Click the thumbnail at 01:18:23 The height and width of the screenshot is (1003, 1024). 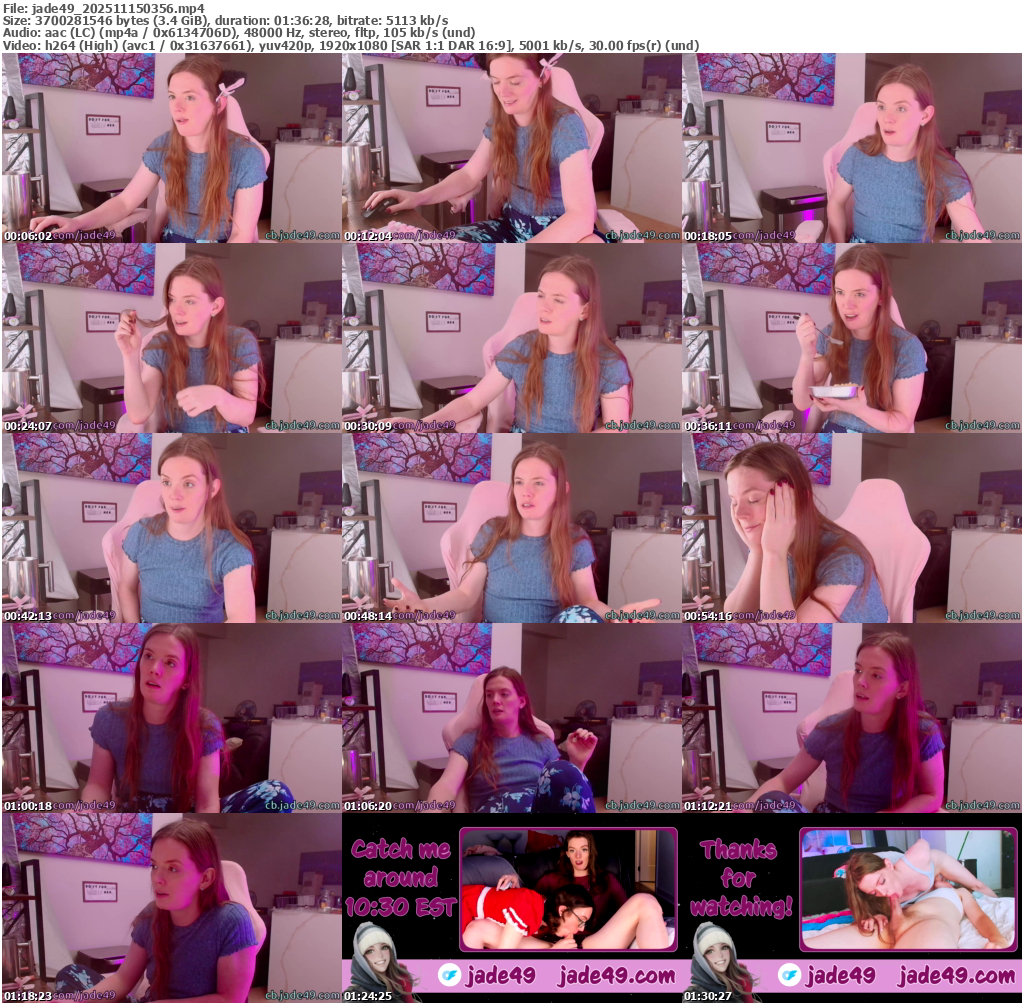click(x=171, y=908)
